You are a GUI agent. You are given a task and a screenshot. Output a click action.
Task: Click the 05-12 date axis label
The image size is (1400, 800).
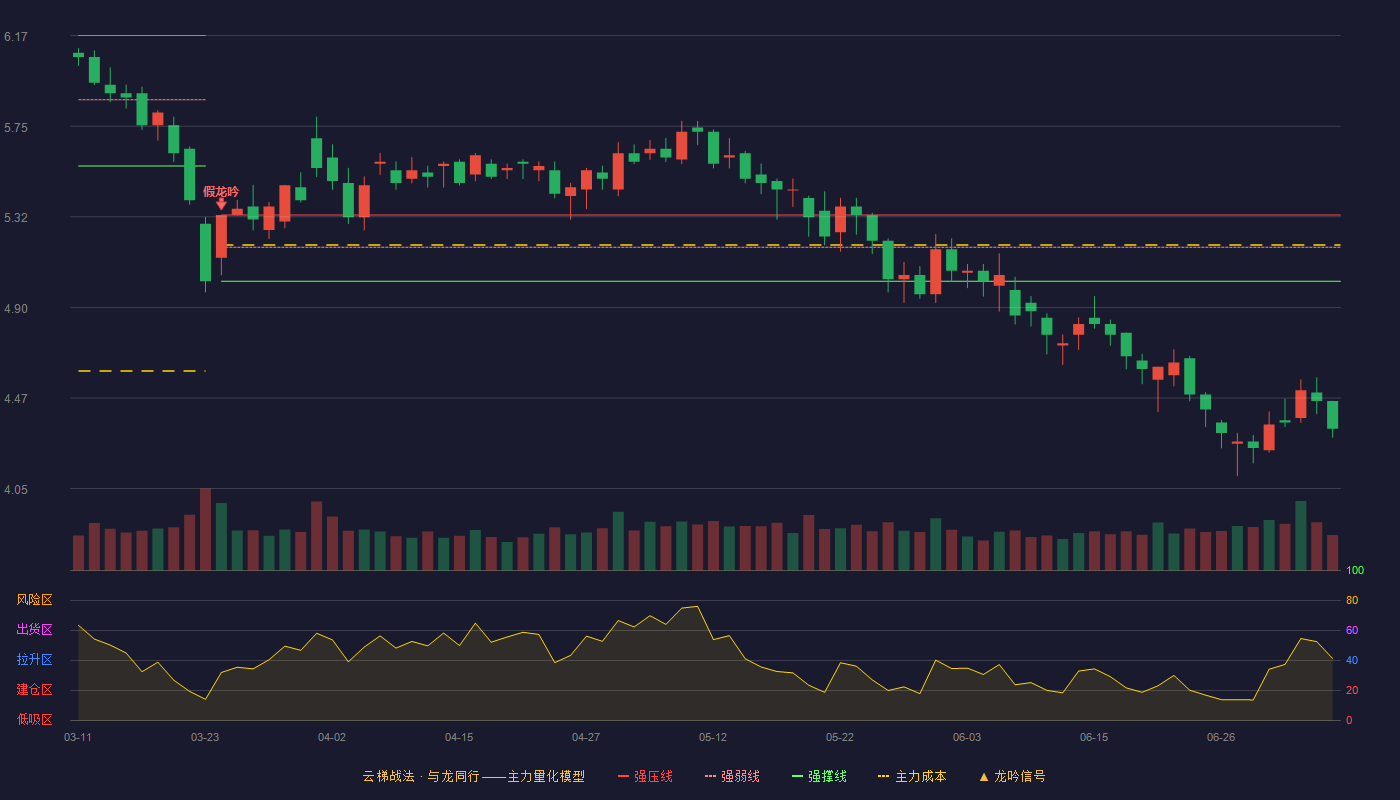click(713, 737)
